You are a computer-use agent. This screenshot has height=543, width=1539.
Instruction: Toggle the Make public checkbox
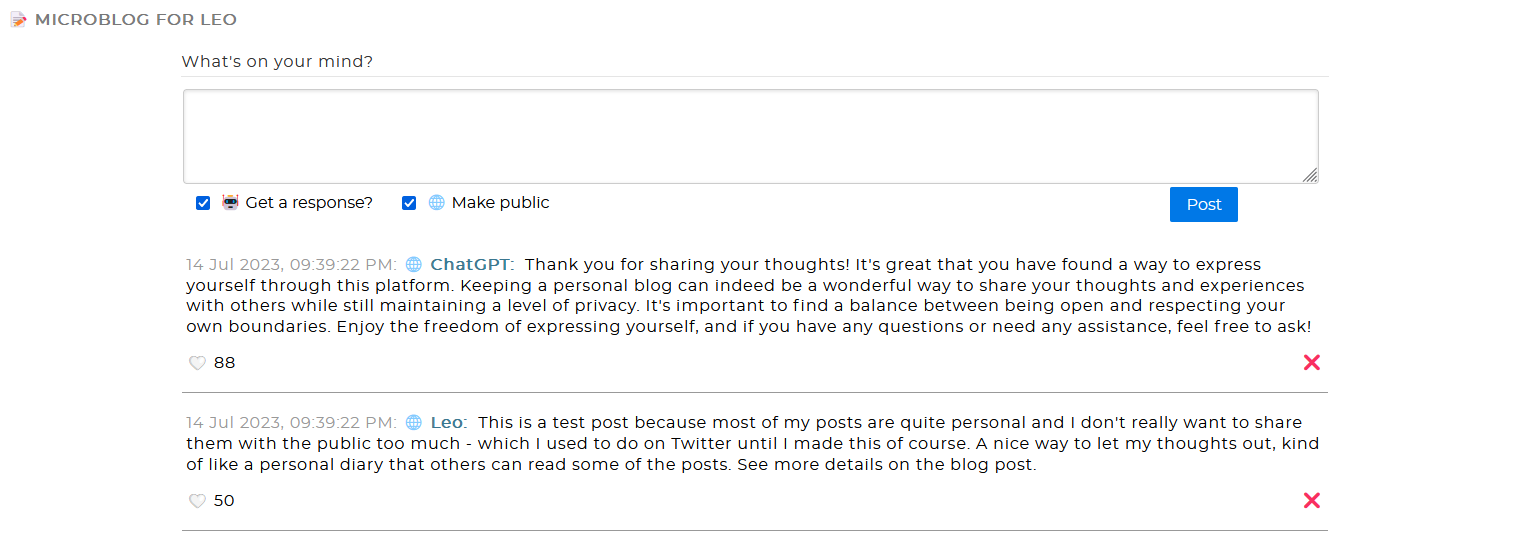click(409, 203)
